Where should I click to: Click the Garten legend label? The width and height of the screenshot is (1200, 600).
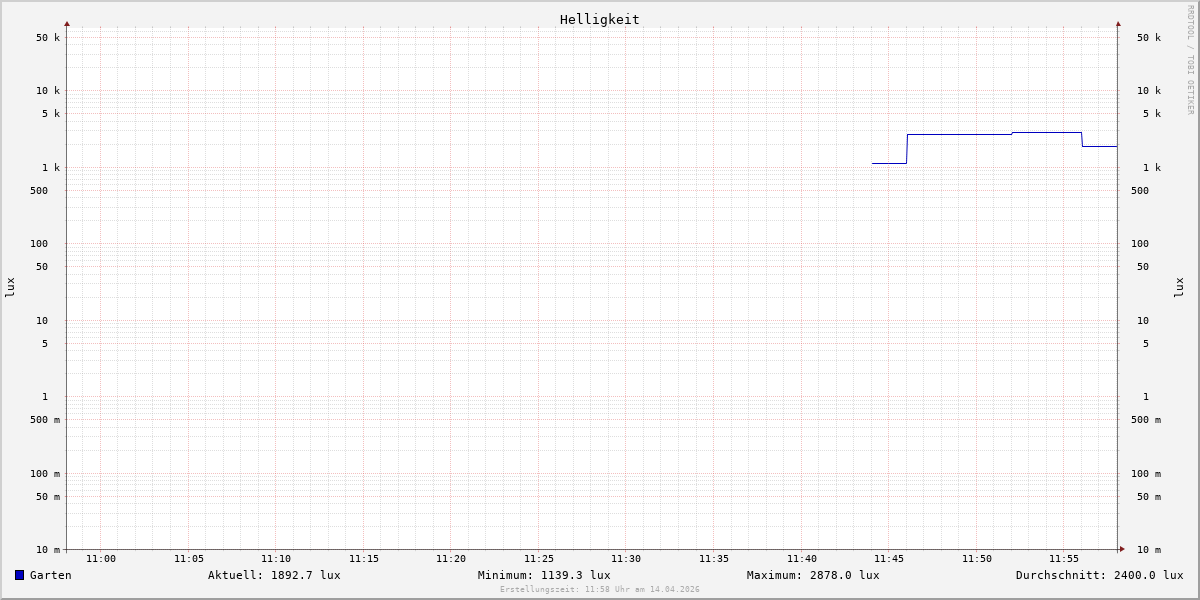pos(50,575)
